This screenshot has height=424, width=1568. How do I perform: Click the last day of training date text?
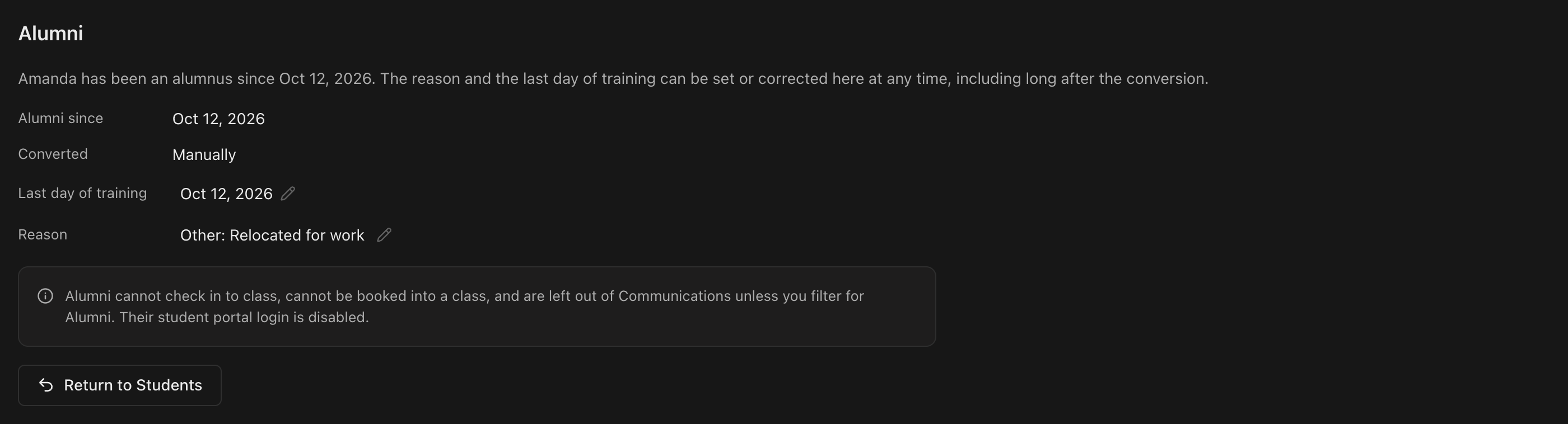pyautogui.click(x=226, y=194)
